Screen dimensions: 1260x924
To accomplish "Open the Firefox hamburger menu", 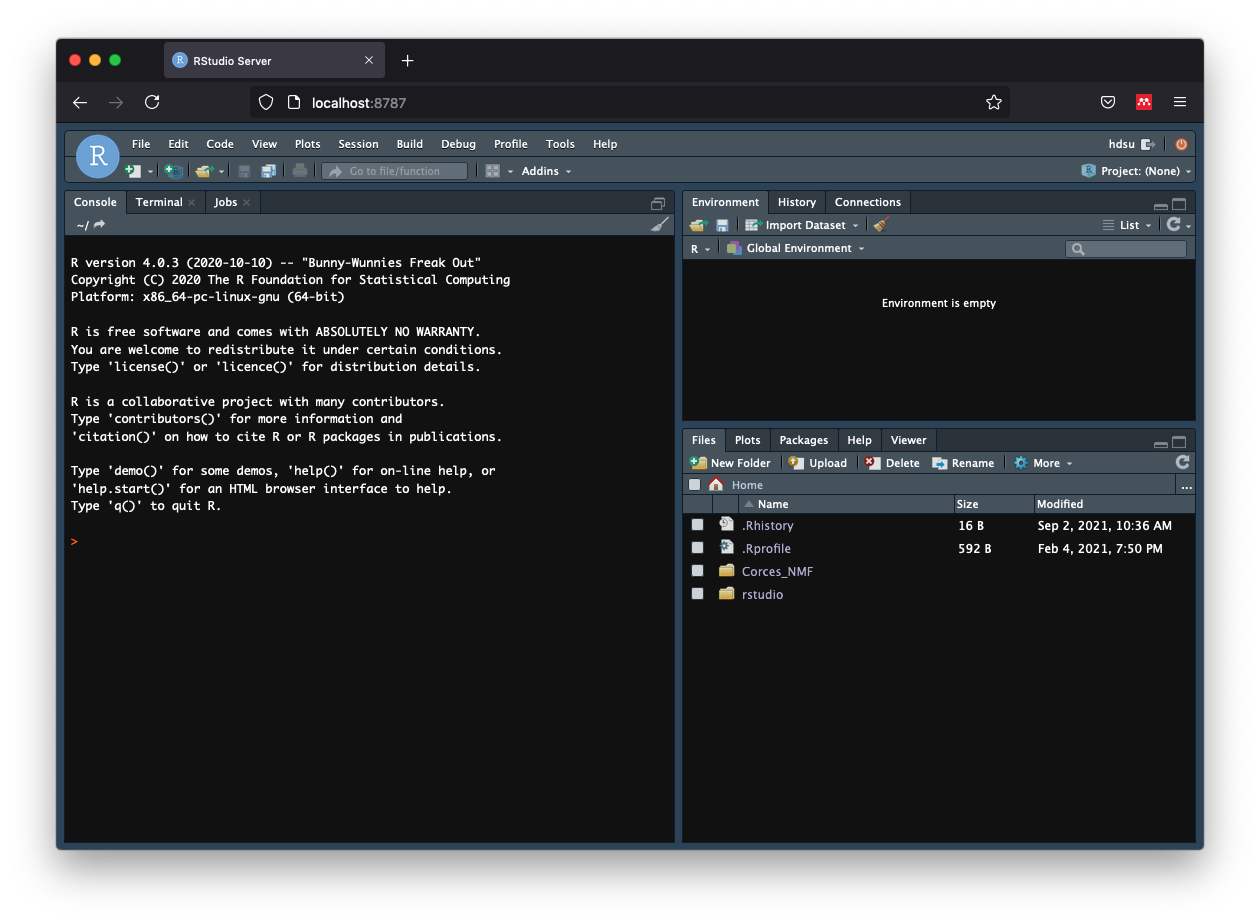I will coord(1180,102).
